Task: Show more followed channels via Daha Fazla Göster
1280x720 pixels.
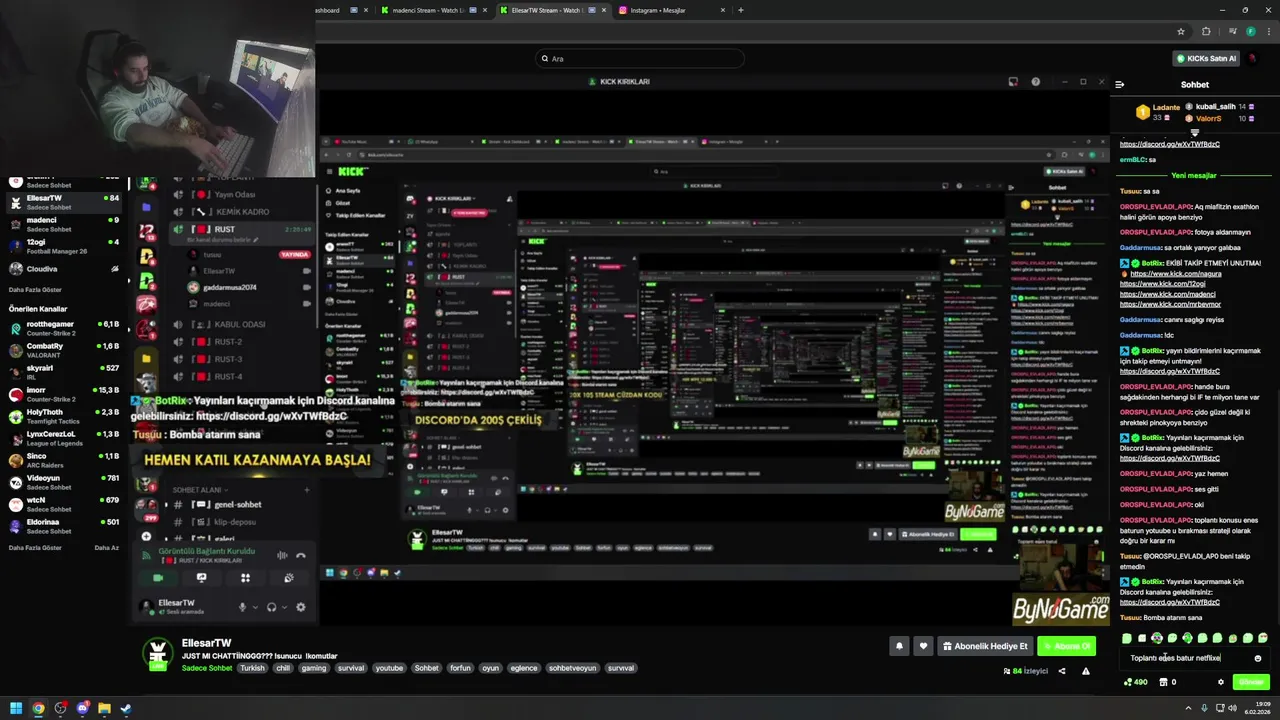Action: (x=35, y=289)
